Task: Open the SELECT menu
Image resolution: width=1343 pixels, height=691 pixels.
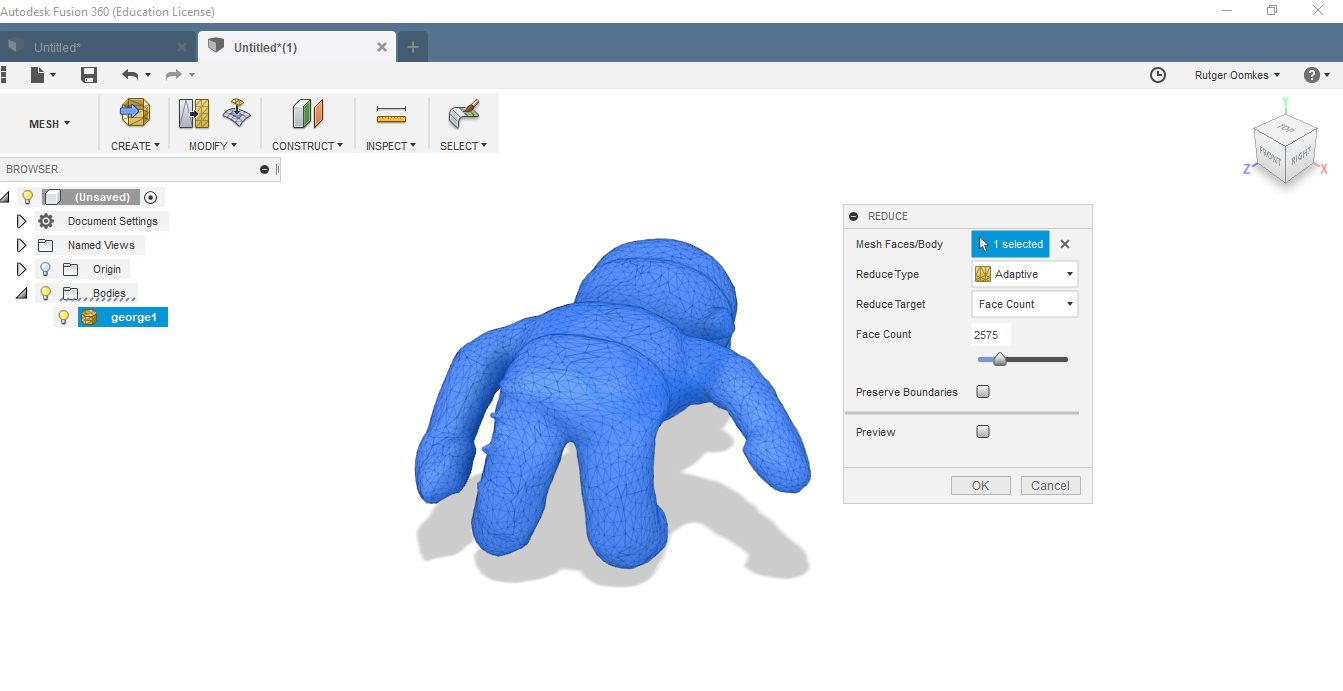Action: coord(463,146)
